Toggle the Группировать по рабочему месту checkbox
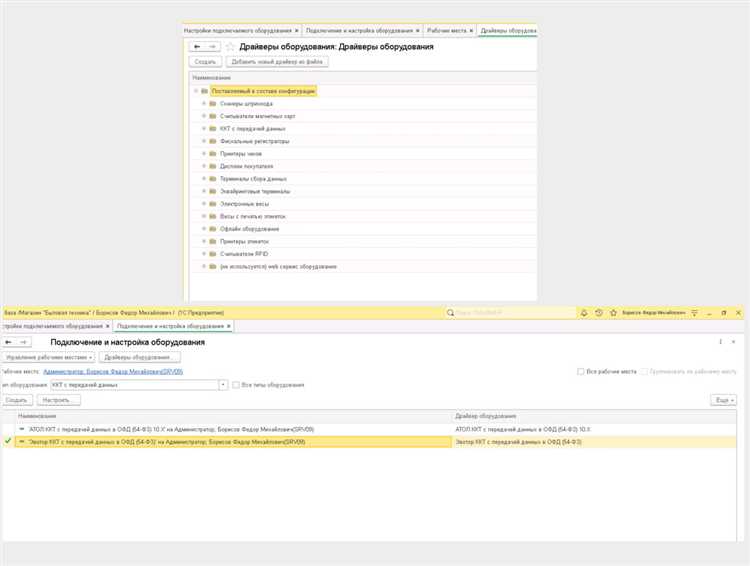The height and width of the screenshot is (566, 750). pos(644,371)
